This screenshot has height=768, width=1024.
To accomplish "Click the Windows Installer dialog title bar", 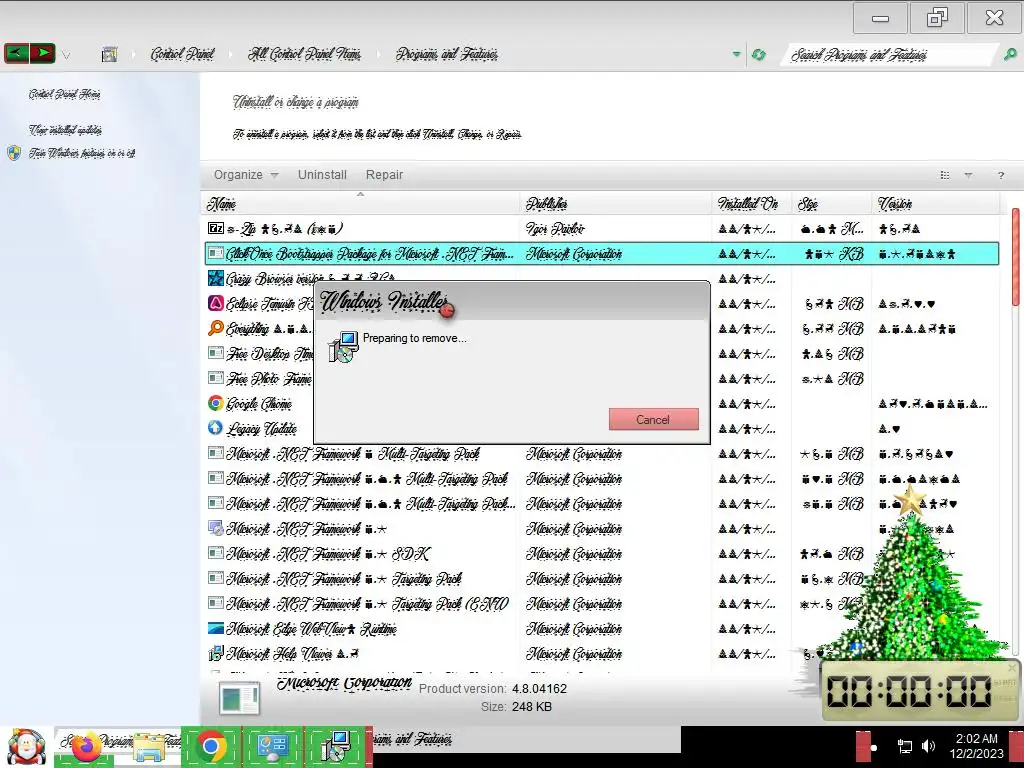I will (x=511, y=301).
